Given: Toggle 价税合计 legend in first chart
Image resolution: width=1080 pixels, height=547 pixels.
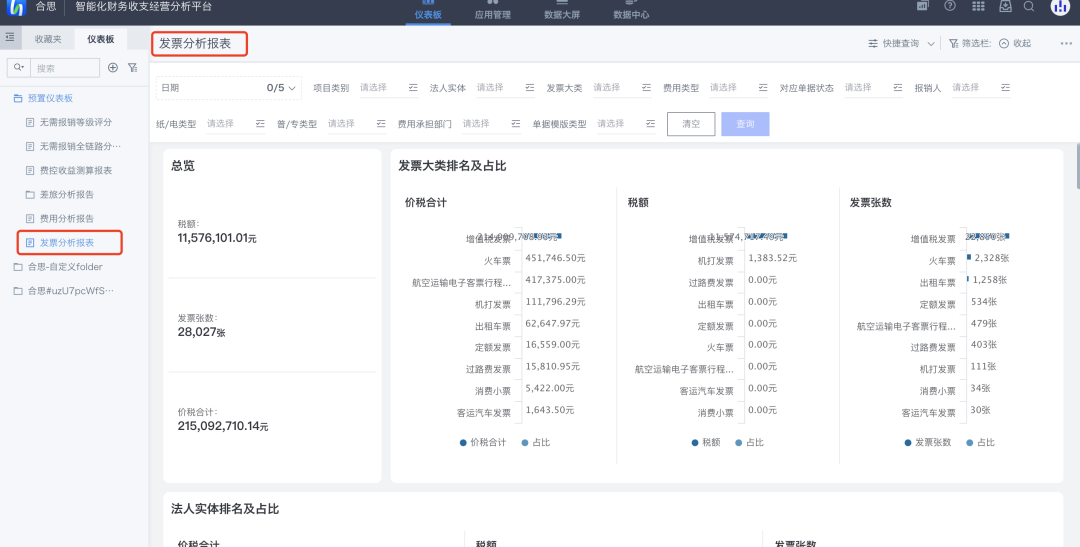Looking at the screenshot, I should coord(483,442).
